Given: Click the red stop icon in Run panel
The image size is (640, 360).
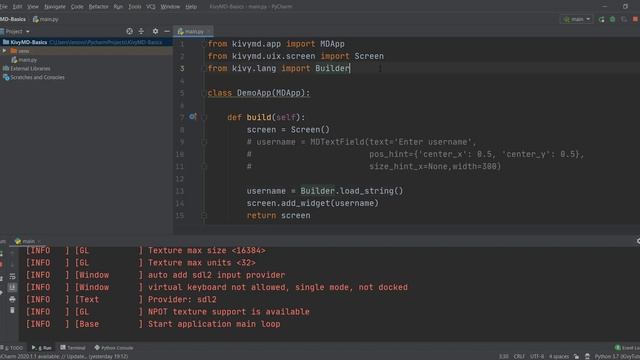Looking at the screenshot, I should (x=1, y=265).
